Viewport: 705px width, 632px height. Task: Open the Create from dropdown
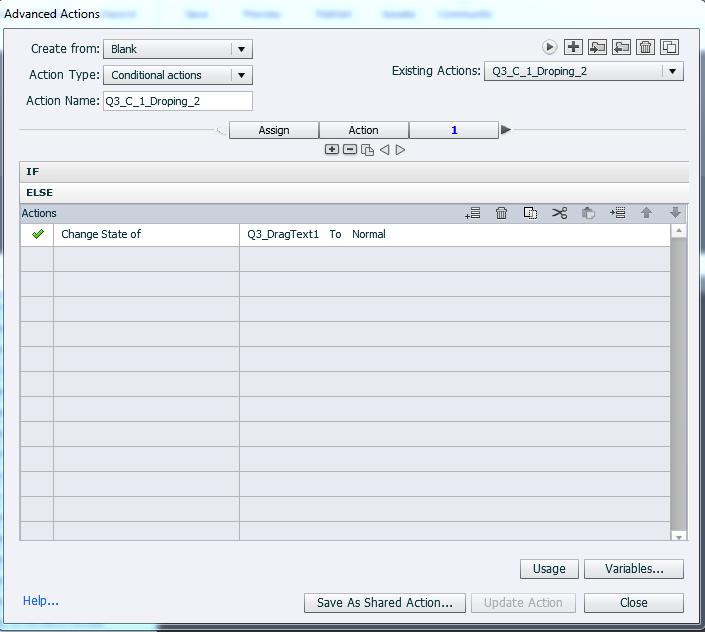tap(240, 49)
